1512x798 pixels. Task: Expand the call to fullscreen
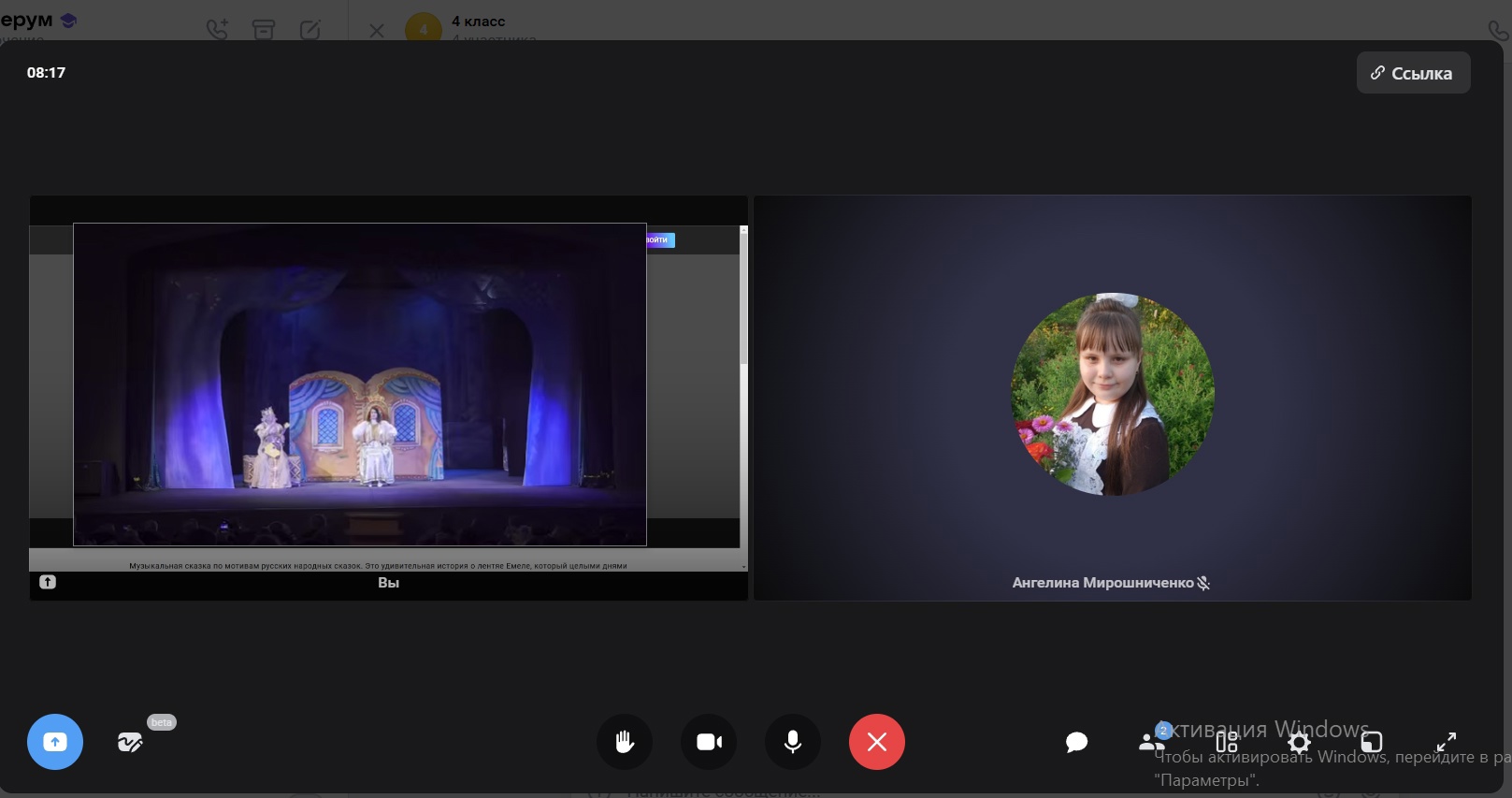(1446, 743)
